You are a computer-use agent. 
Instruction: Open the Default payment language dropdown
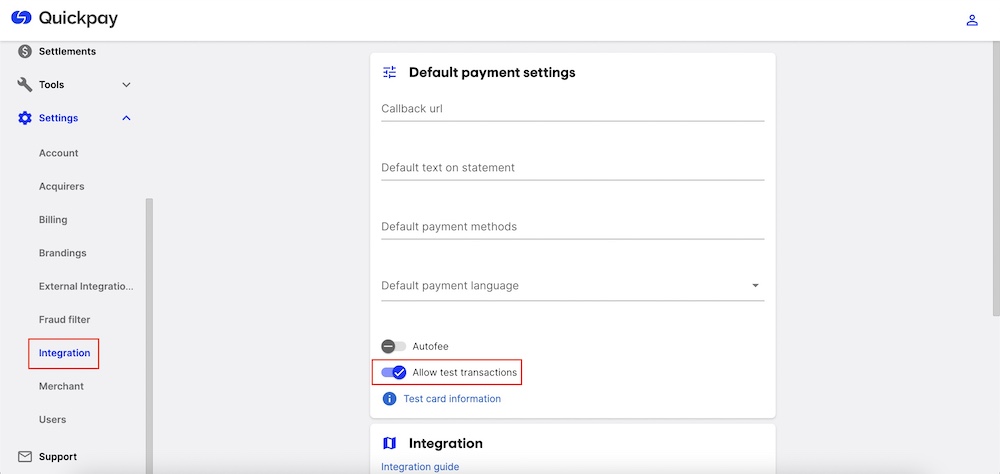755,286
